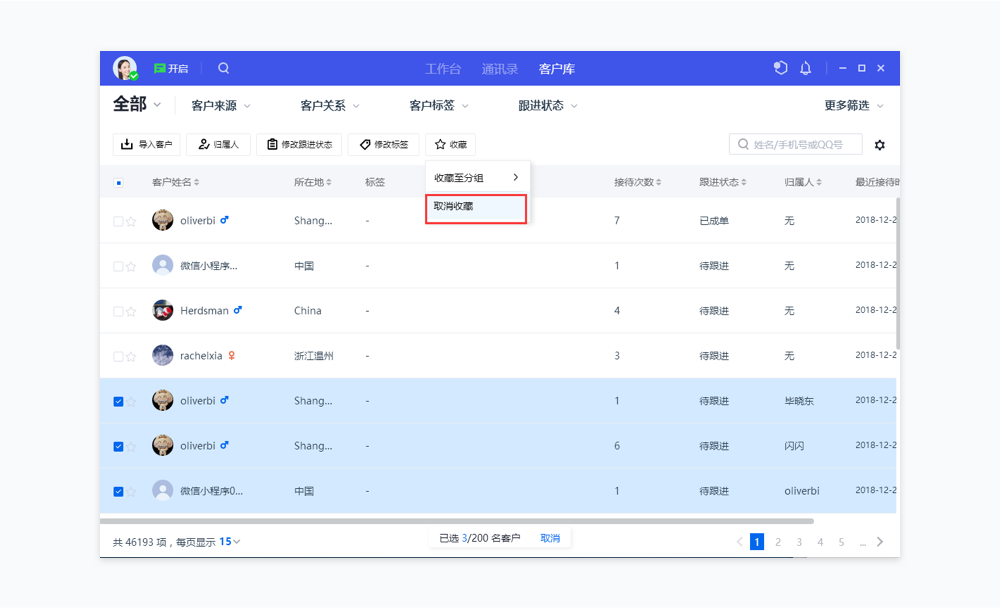The image size is (1000, 608).
Task: Star the oliverbi row owned by 闪闪
Action: pyautogui.click(x=131, y=447)
